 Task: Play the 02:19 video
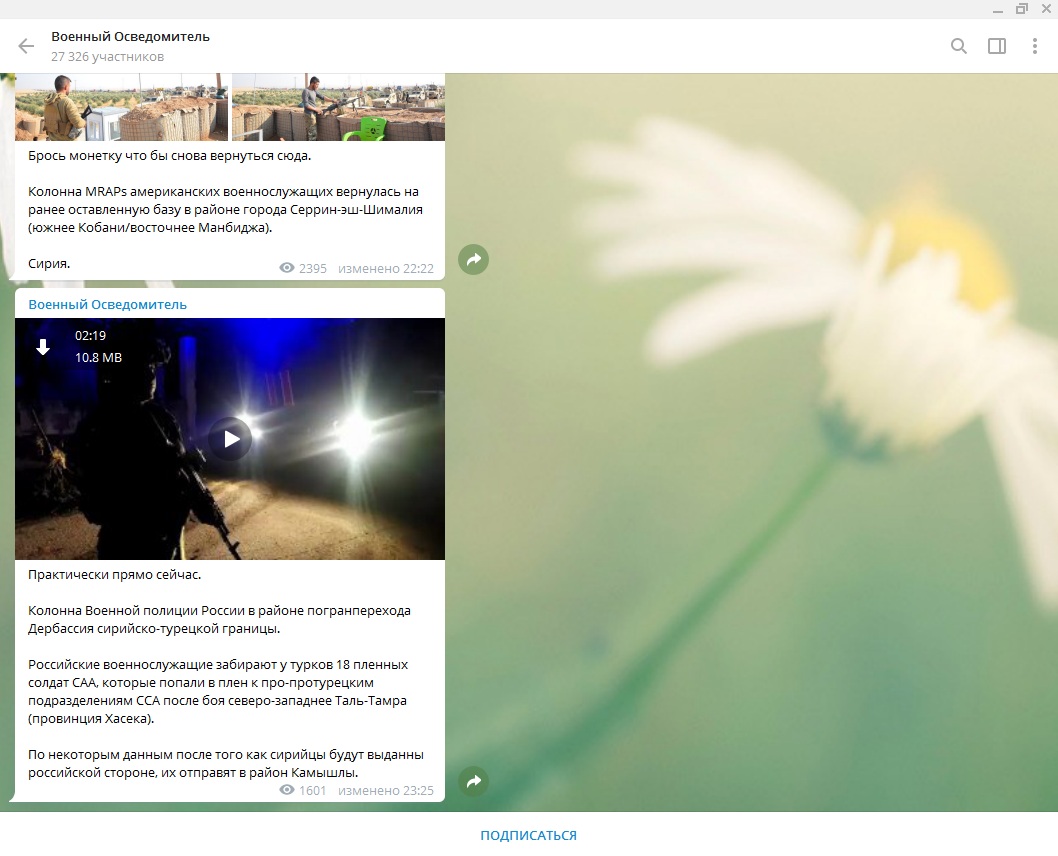230,438
